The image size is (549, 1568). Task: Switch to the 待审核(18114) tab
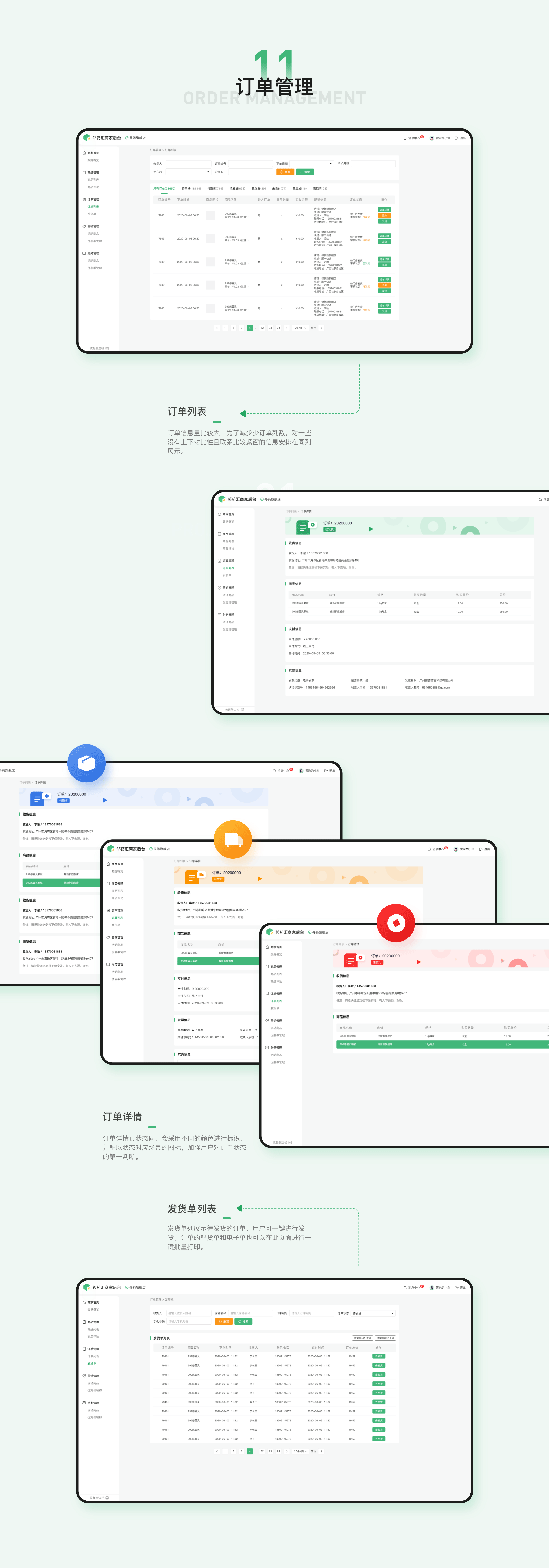point(191,189)
